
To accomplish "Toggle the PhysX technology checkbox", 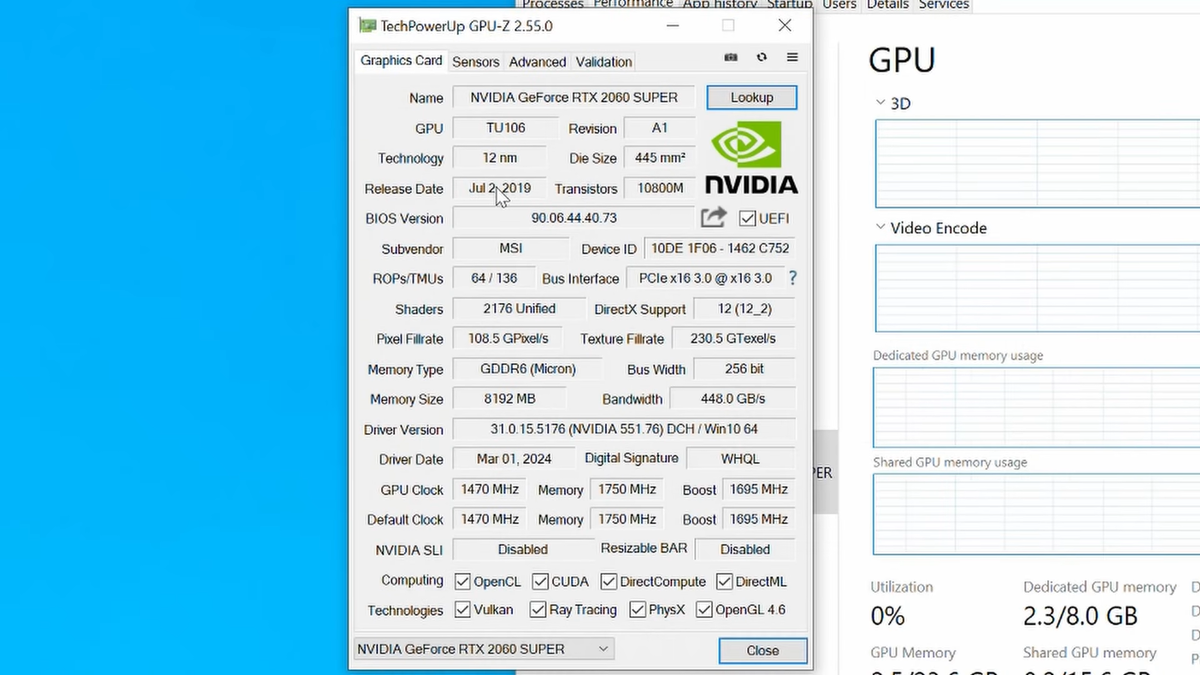I will (x=637, y=609).
